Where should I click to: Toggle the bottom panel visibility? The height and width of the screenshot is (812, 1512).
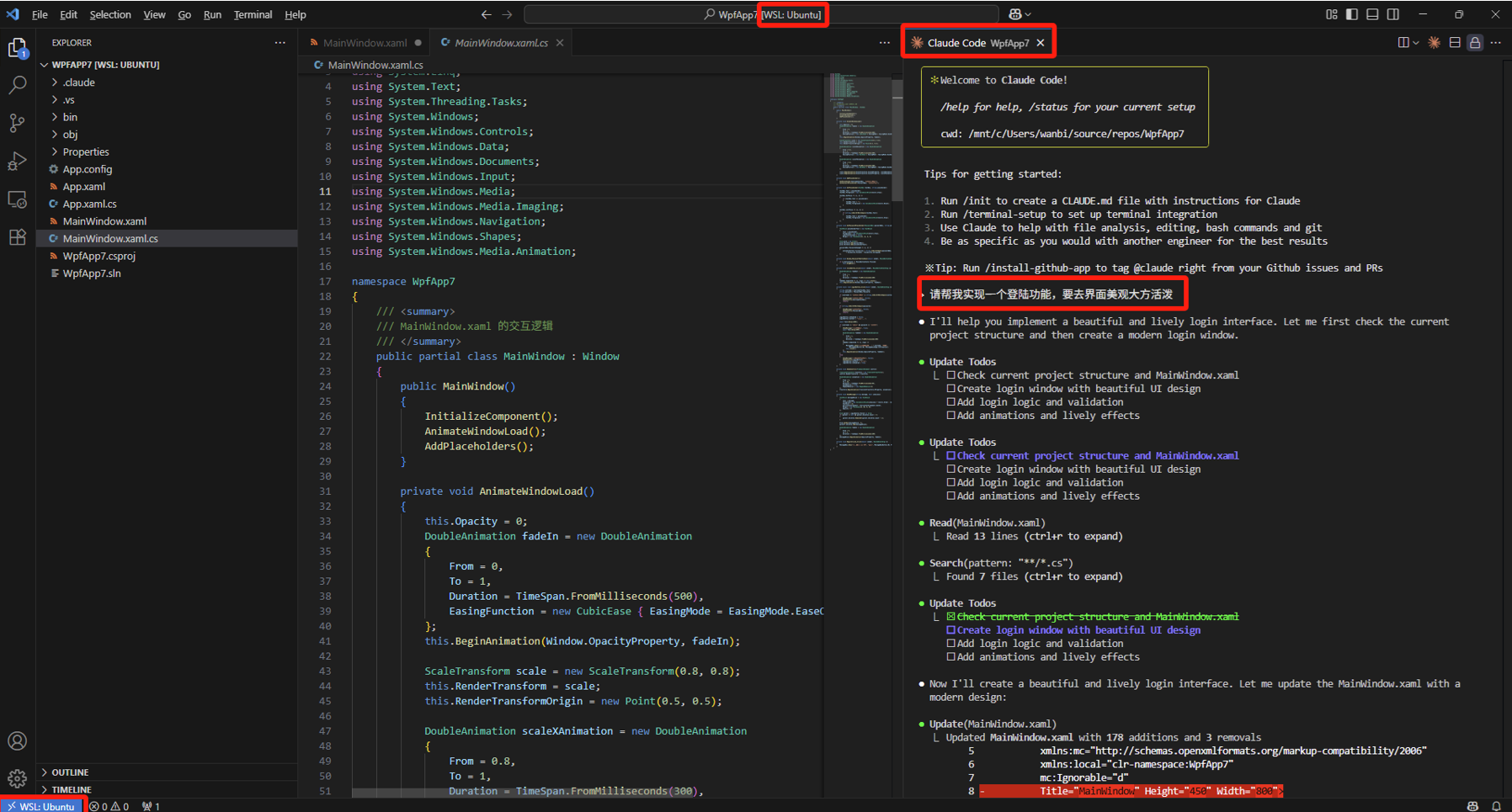pos(1372,14)
